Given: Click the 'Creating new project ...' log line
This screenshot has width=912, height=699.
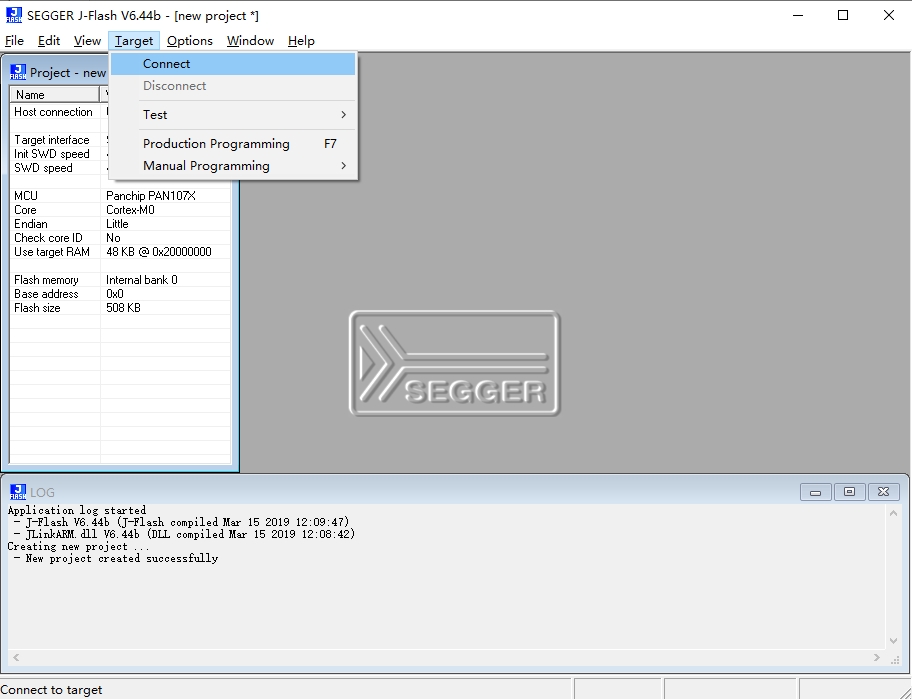Looking at the screenshot, I should (79, 546).
